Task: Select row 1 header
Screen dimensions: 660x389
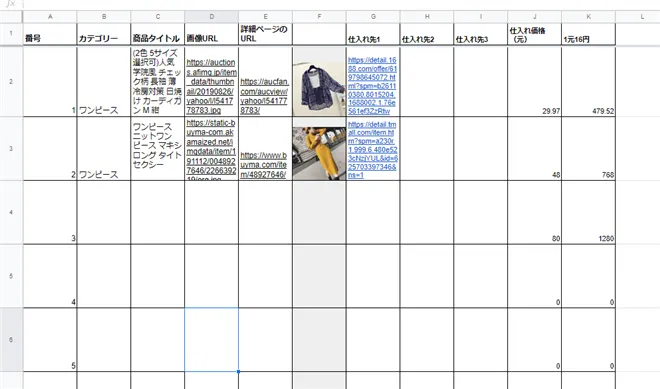Action: 11,34
